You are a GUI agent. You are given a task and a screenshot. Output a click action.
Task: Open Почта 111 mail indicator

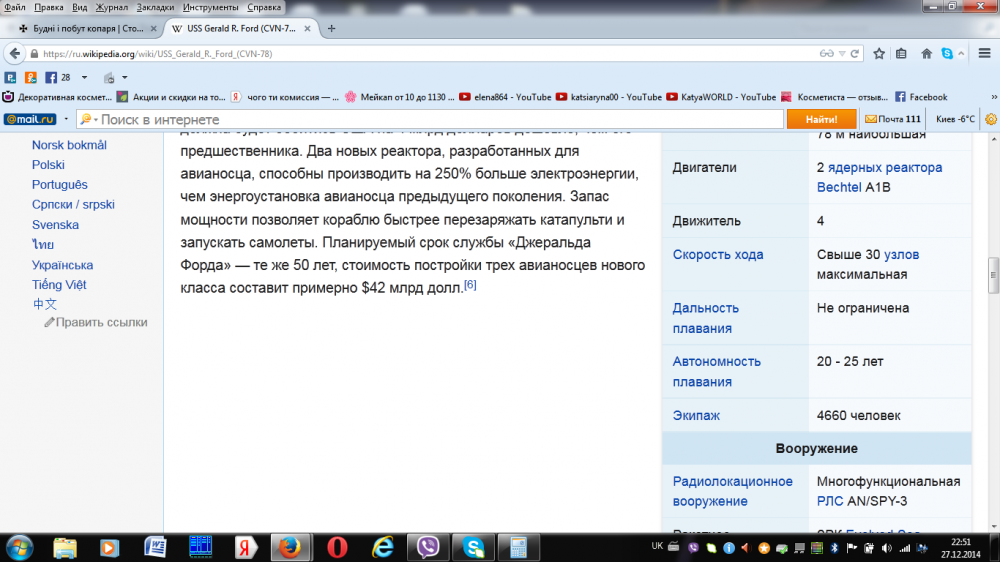(893, 119)
